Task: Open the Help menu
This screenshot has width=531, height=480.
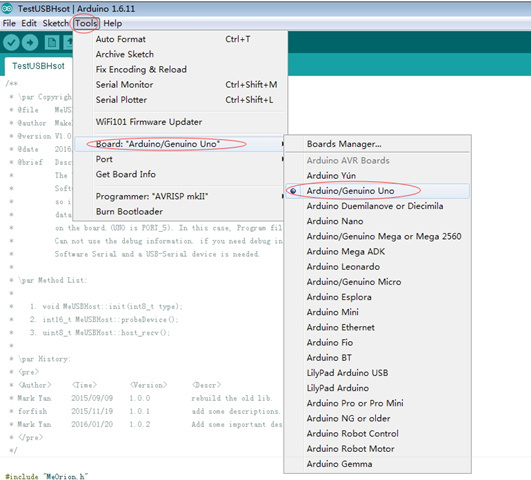Action: (112, 23)
